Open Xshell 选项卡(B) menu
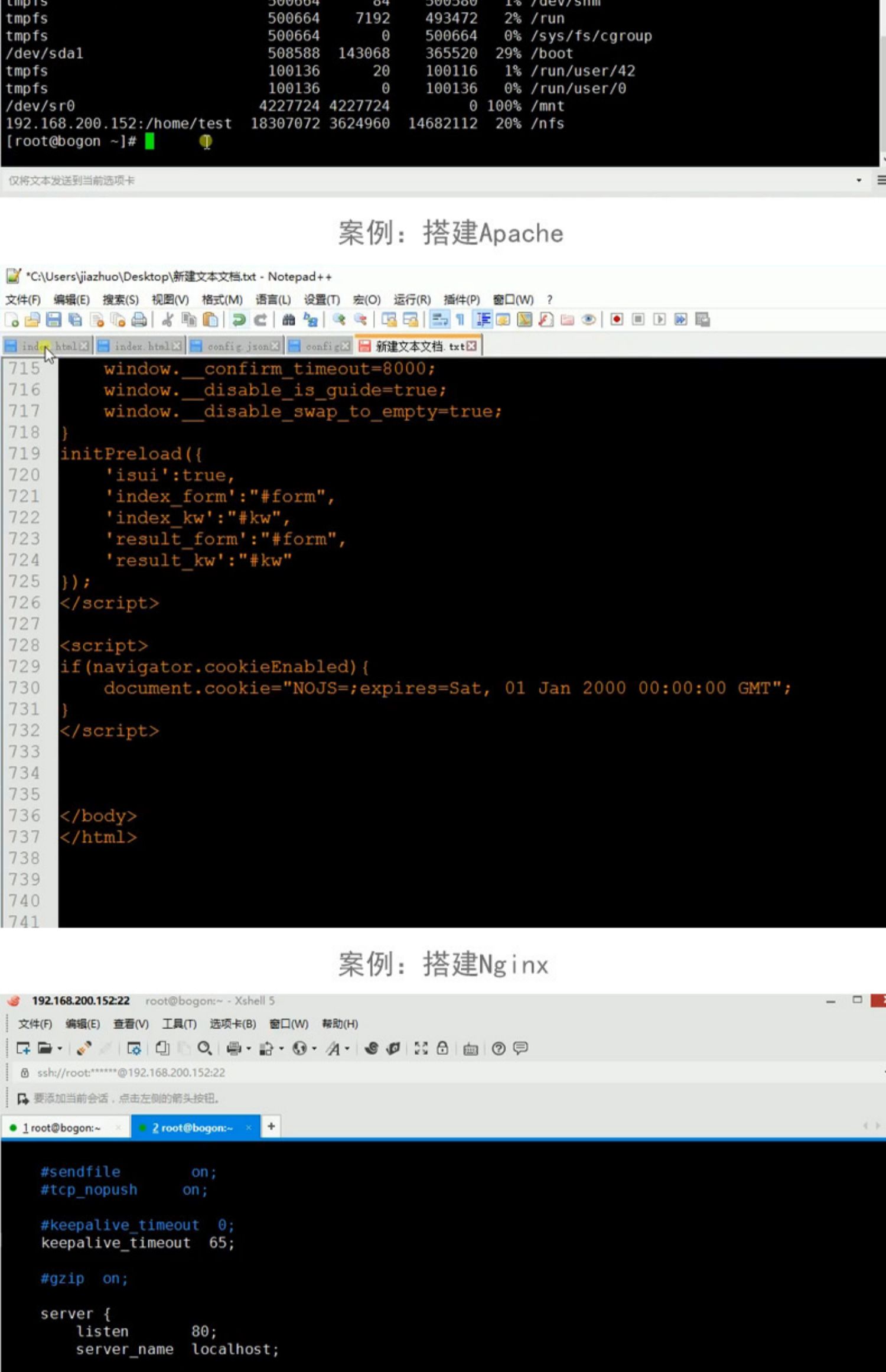The image size is (886, 1372). (233, 1024)
